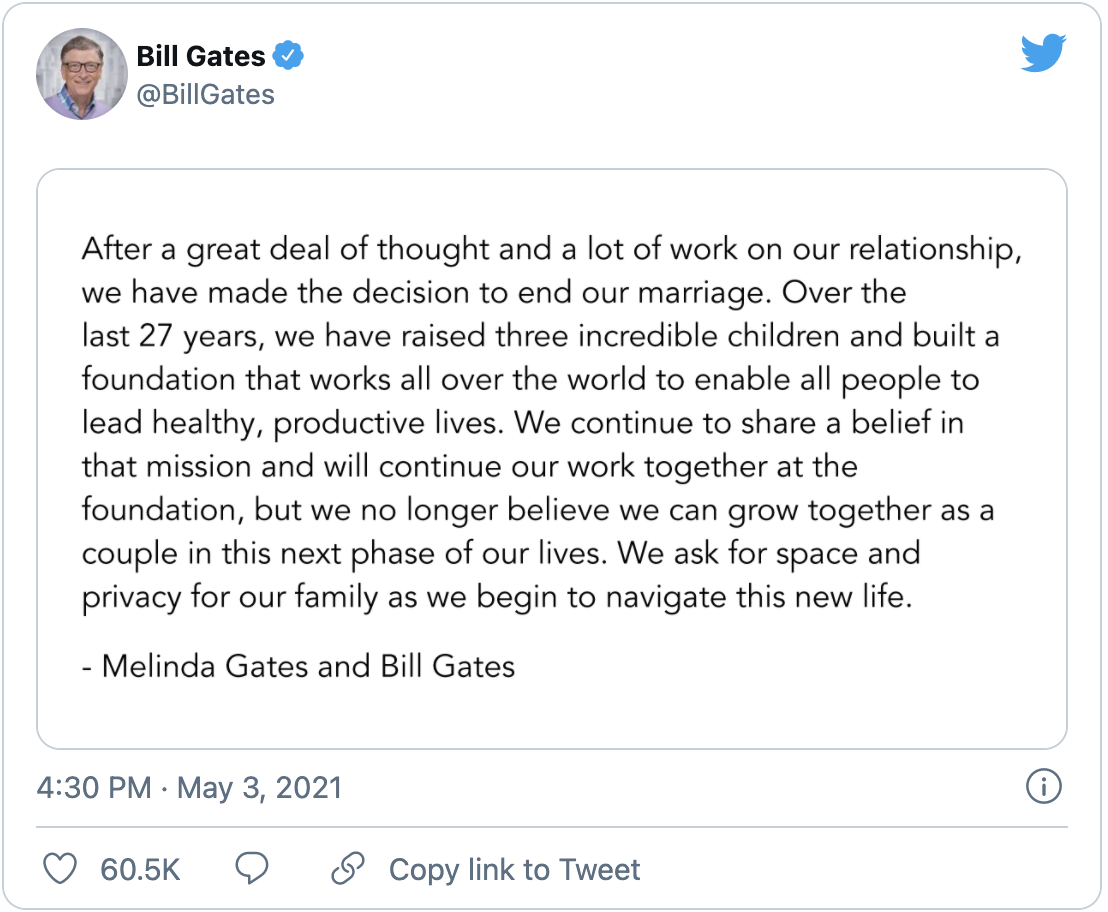The width and height of the screenshot is (1108, 912).
Task: Open the tweet info circle icon
Action: 1043,787
